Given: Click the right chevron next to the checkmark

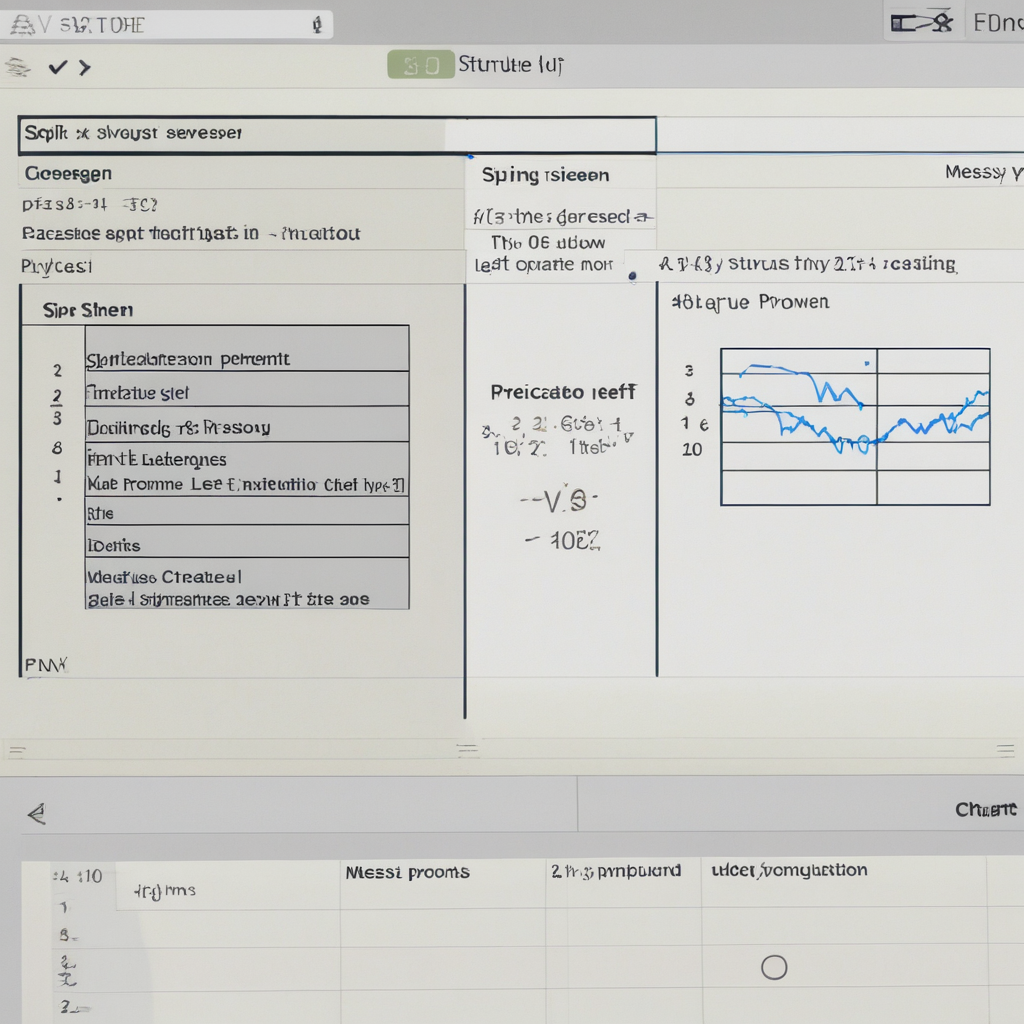Looking at the screenshot, I should [84, 67].
